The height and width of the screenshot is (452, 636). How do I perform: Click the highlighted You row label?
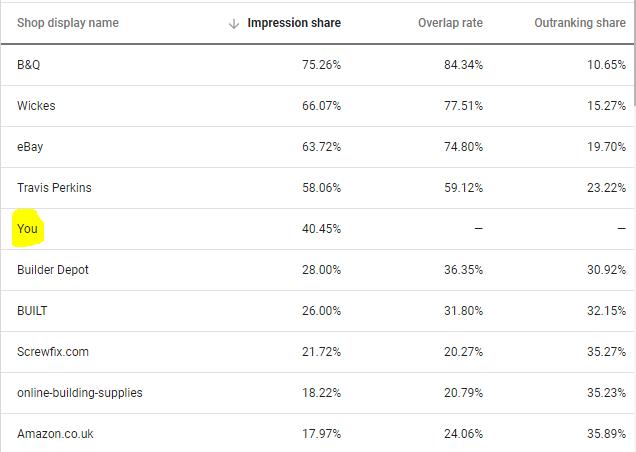pyautogui.click(x=27, y=229)
